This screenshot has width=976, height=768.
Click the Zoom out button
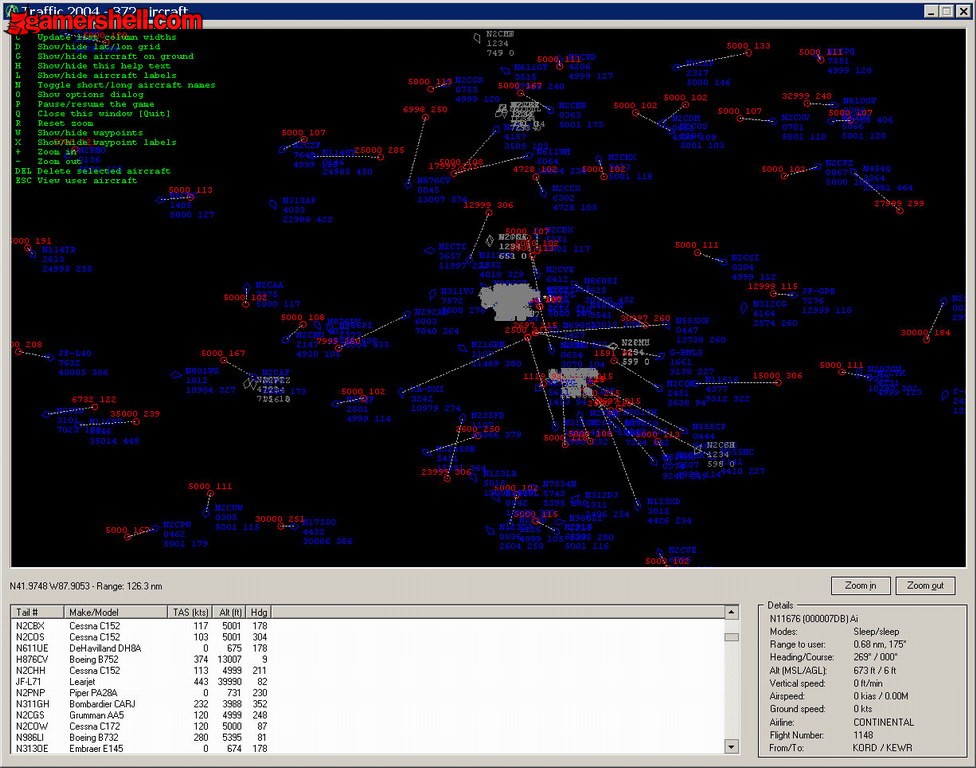(x=925, y=586)
